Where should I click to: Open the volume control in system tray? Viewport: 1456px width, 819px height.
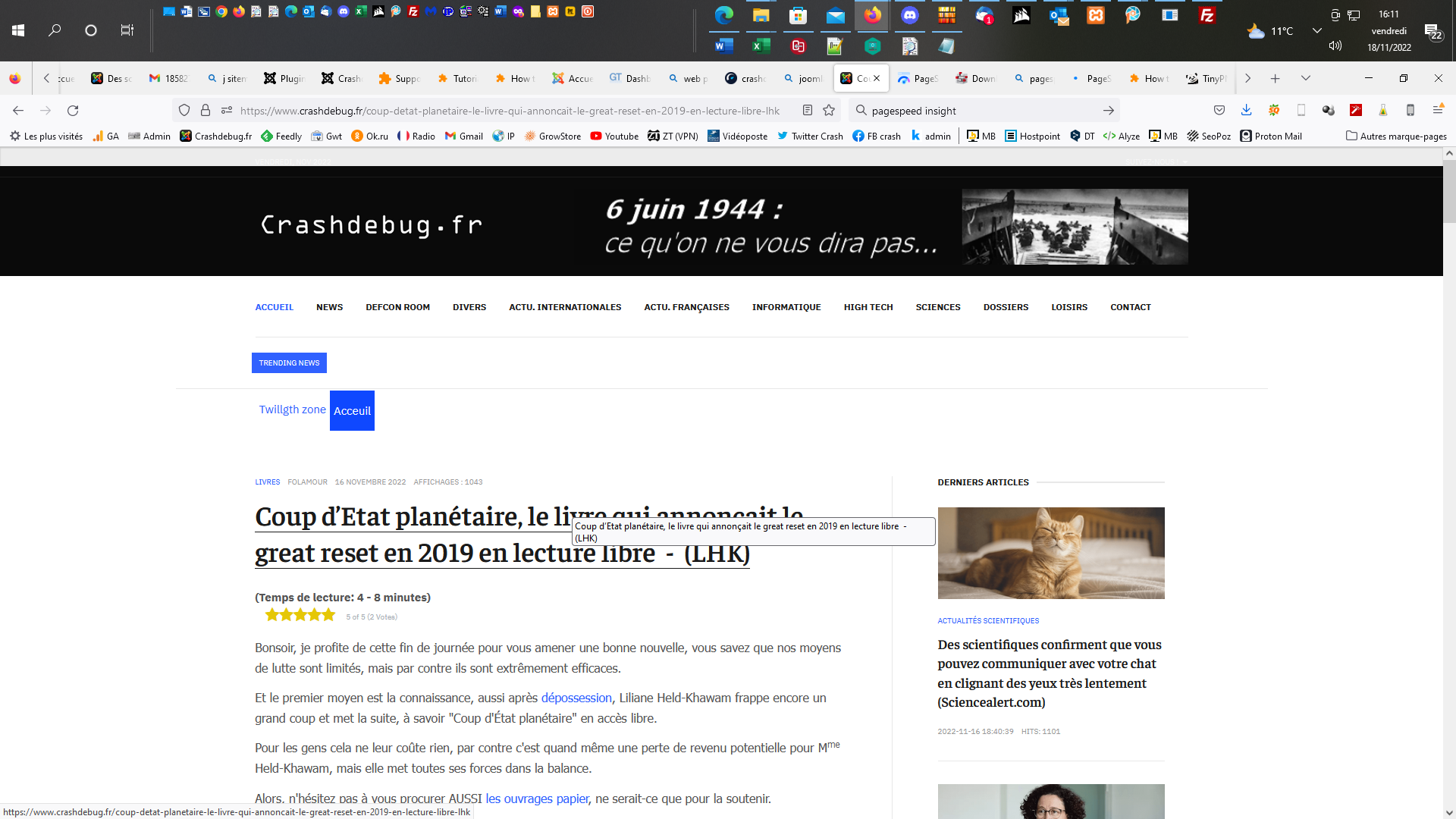pos(1335,46)
